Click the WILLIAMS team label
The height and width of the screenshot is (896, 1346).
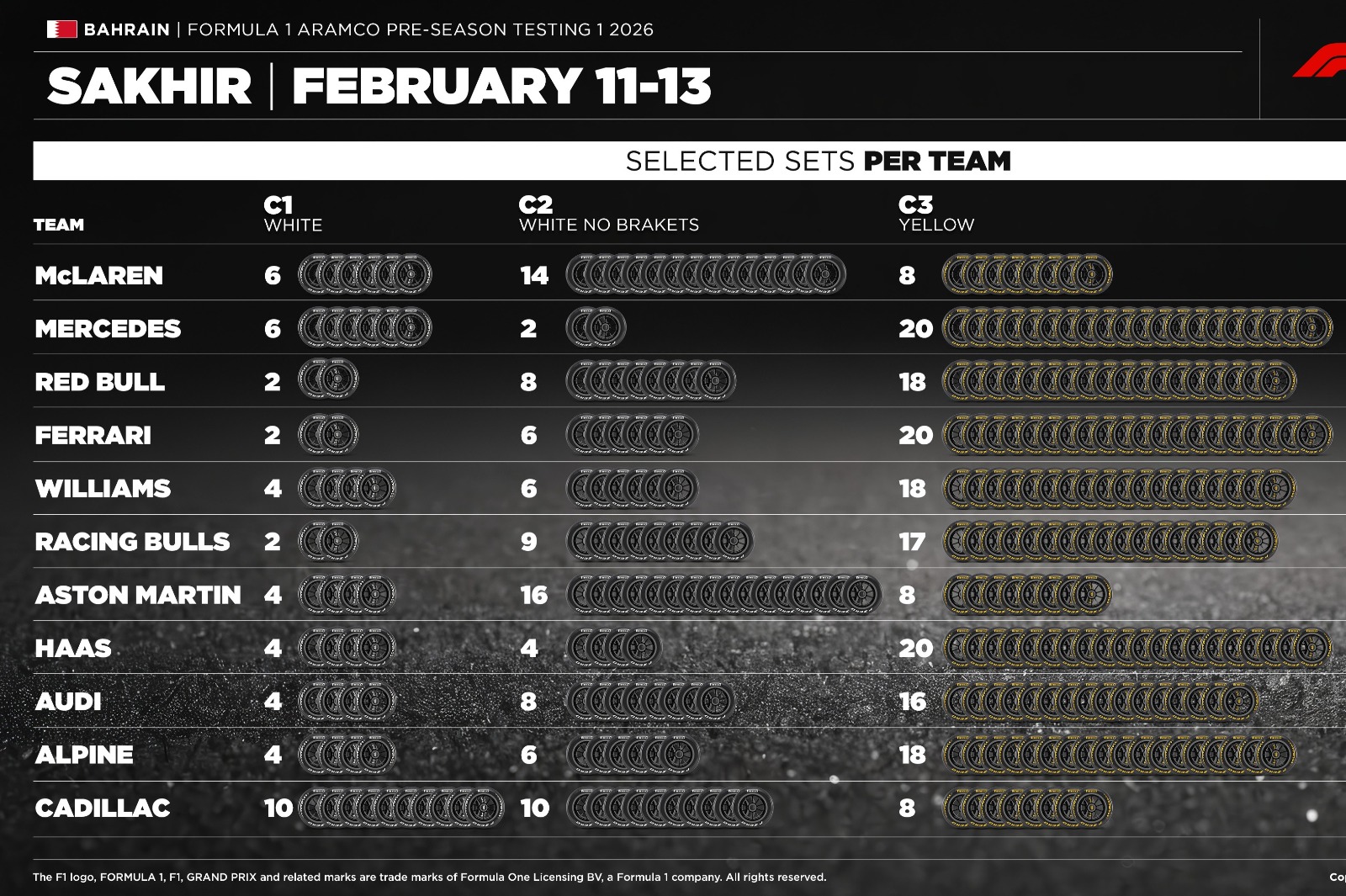tap(103, 489)
